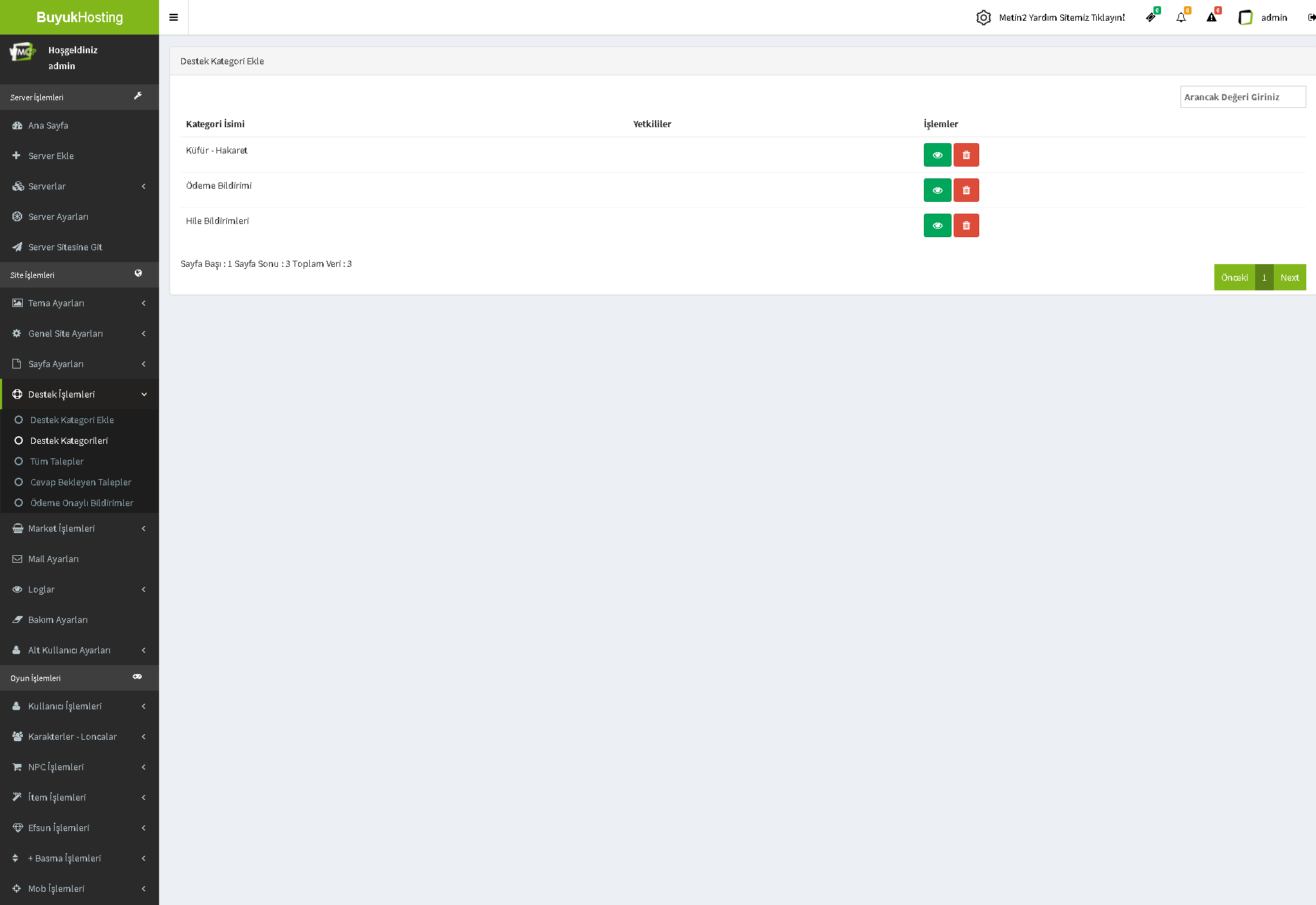Click the Arancak Değeri Giriniz search field
Viewport: 1316px width, 905px height.
coord(1242,97)
